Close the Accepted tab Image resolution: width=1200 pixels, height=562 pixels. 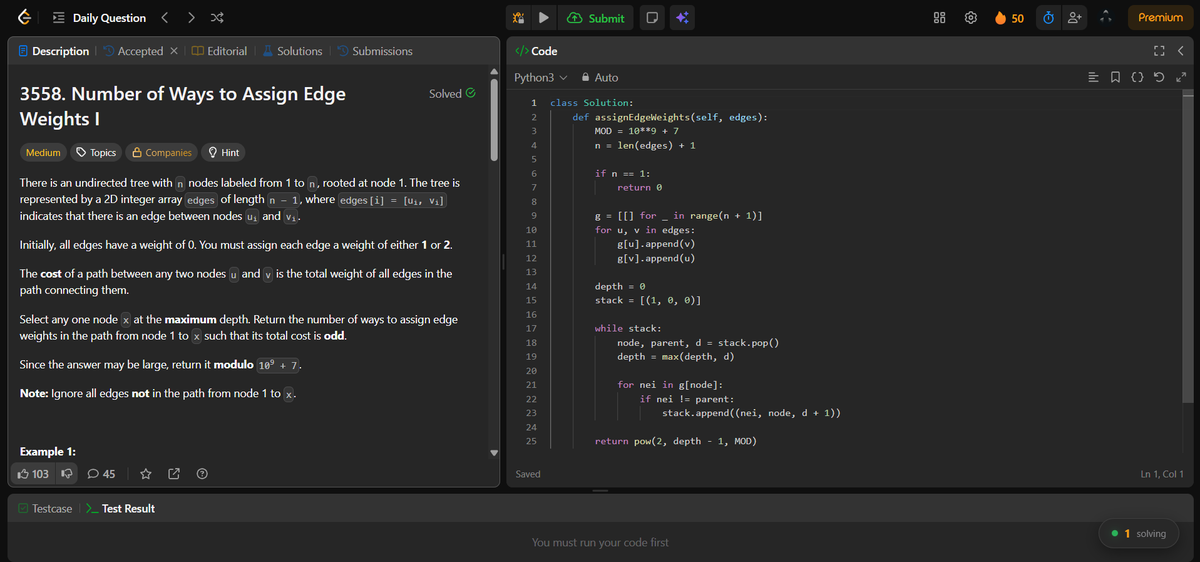[173, 51]
